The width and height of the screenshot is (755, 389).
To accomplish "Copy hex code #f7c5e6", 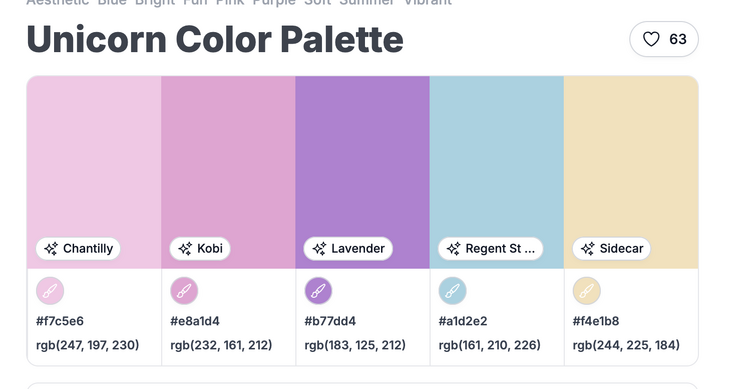I will [x=60, y=321].
